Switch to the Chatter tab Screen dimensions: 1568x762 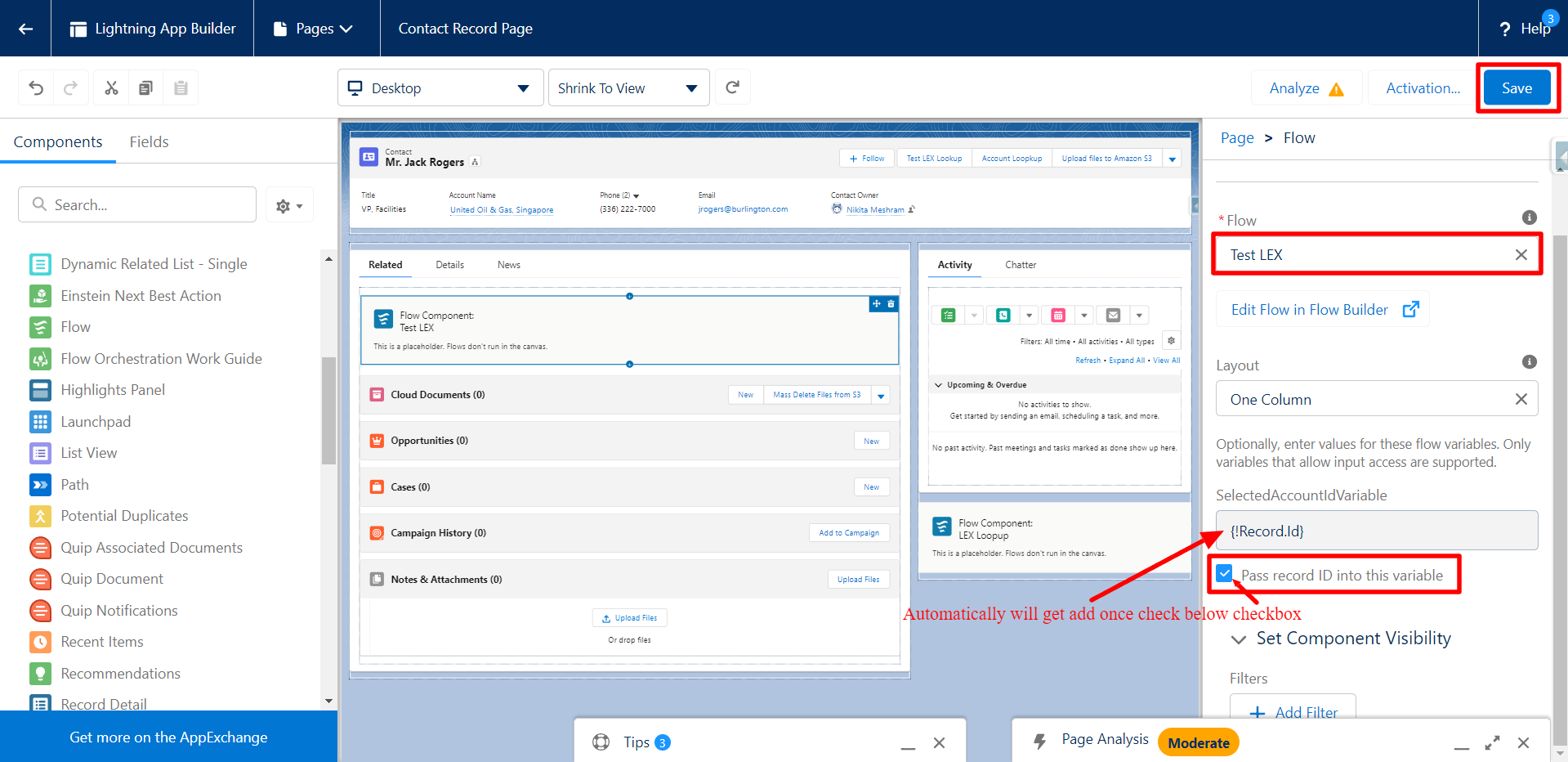(1021, 265)
